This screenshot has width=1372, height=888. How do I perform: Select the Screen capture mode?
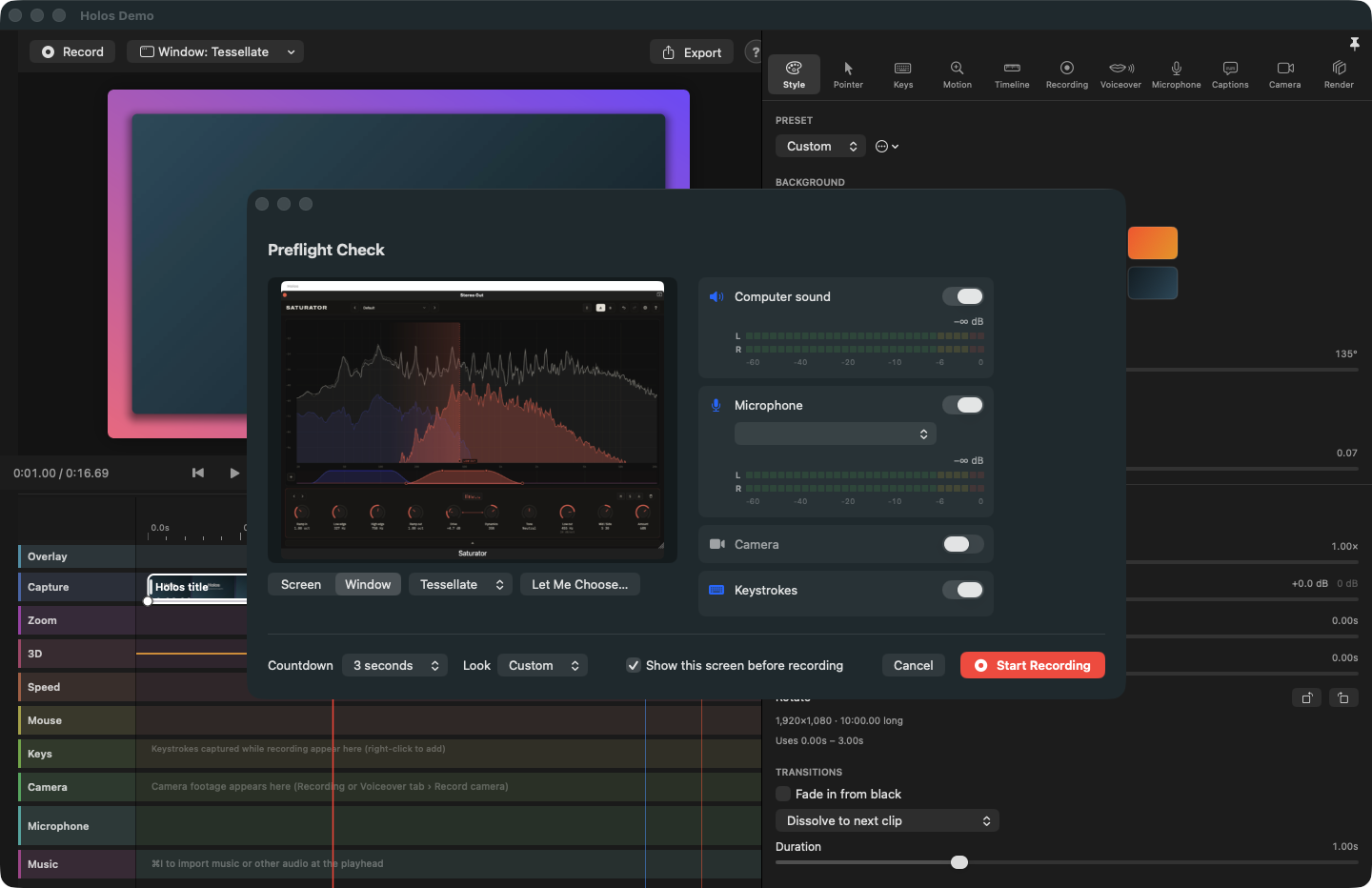pyautogui.click(x=301, y=584)
